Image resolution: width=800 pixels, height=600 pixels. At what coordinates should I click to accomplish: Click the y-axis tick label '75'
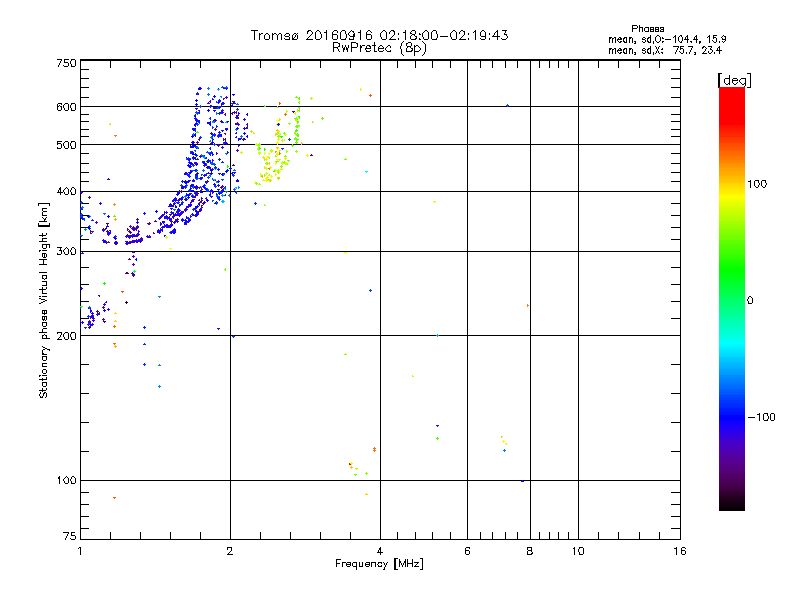70,536
